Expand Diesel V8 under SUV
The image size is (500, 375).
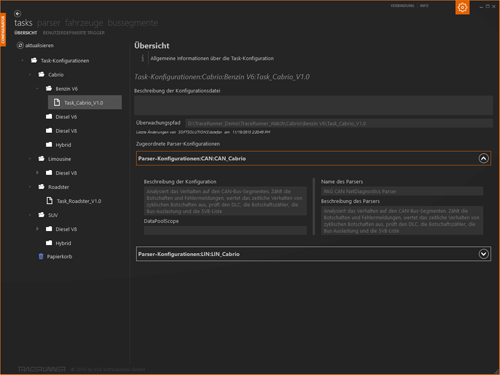37,229
